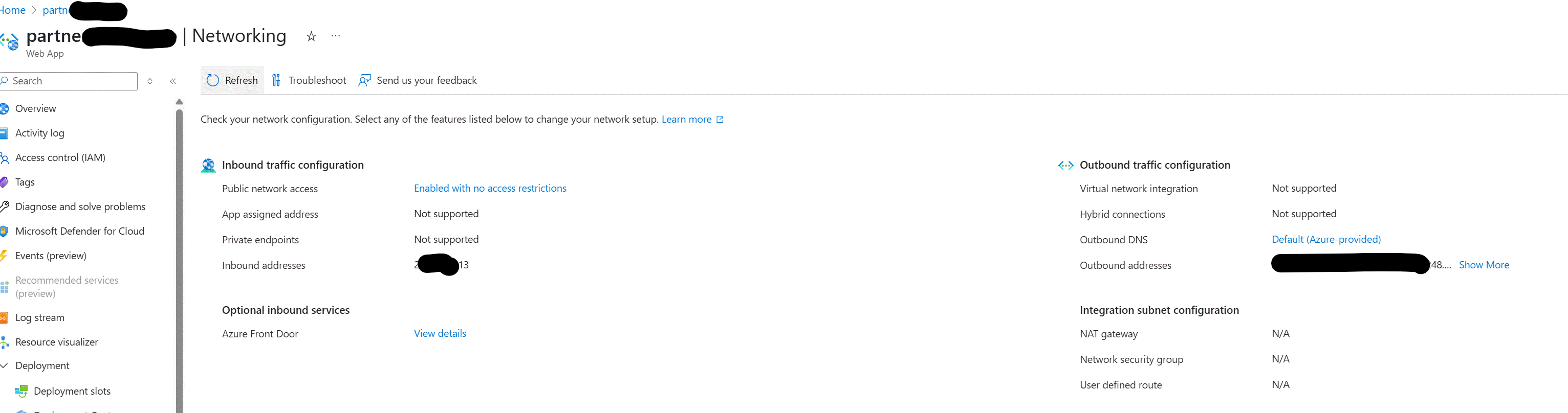Click the Refresh circular arrow icon

(x=212, y=80)
